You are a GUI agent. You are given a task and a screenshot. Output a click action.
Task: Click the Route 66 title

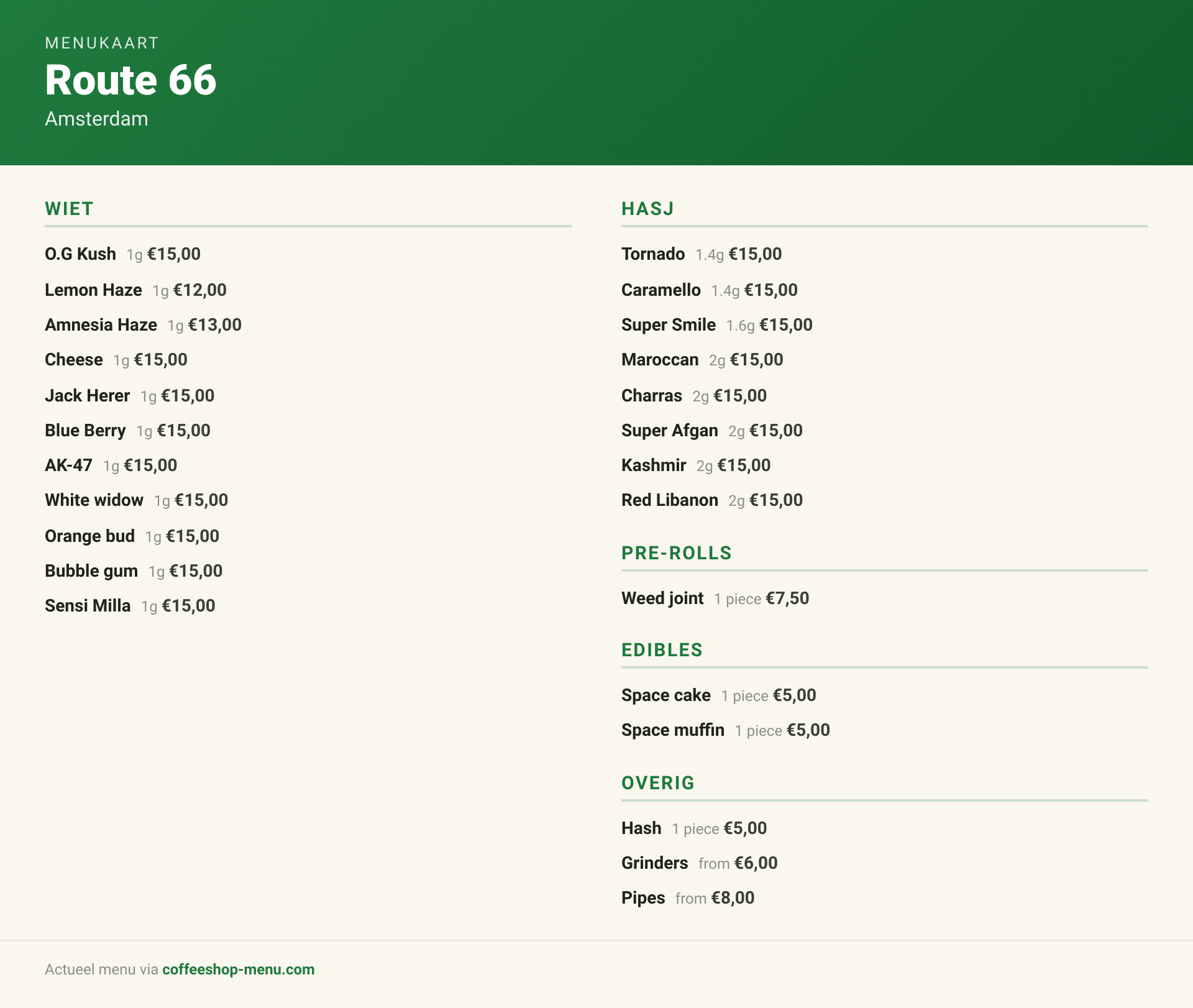tap(130, 80)
